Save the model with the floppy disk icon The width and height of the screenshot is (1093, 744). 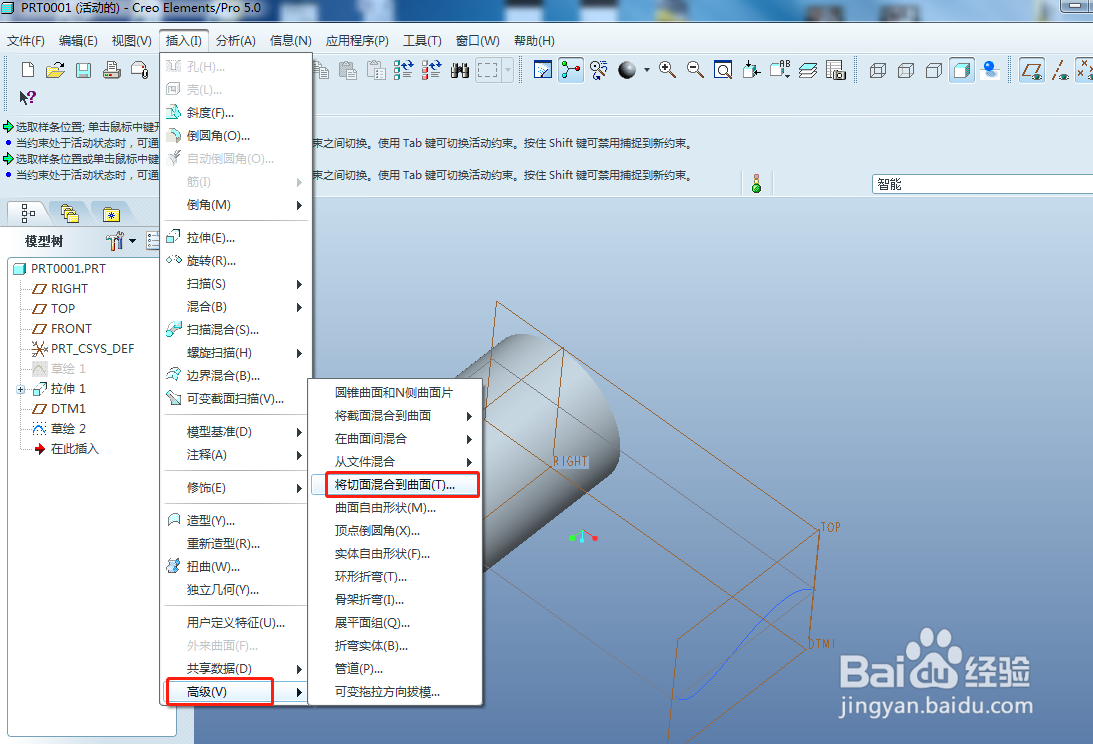tap(84, 70)
